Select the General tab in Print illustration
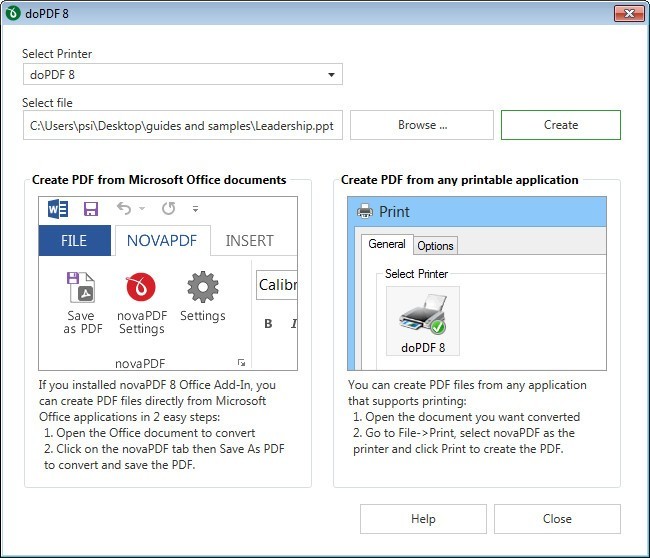Image resolution: width=650 pixels, height=558 pixels. [387, 244]
